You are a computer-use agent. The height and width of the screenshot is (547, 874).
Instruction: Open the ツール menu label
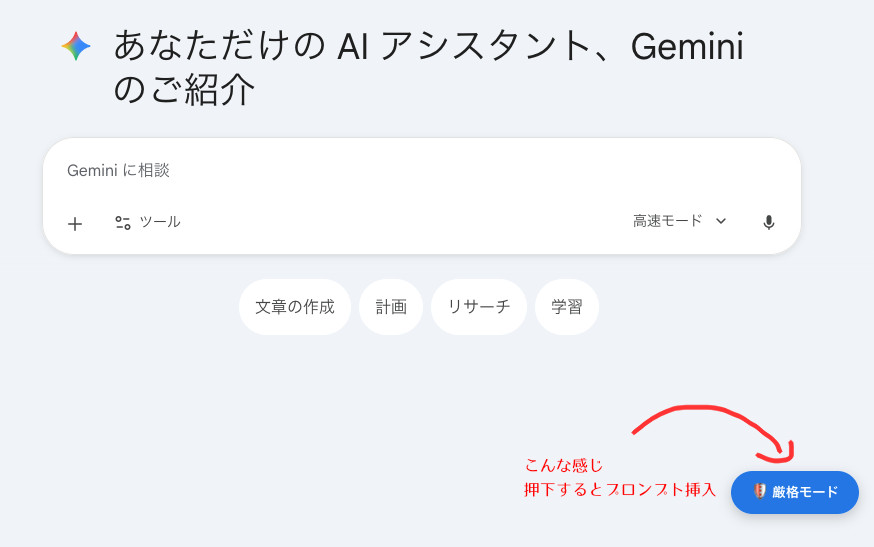pos(160,222)
